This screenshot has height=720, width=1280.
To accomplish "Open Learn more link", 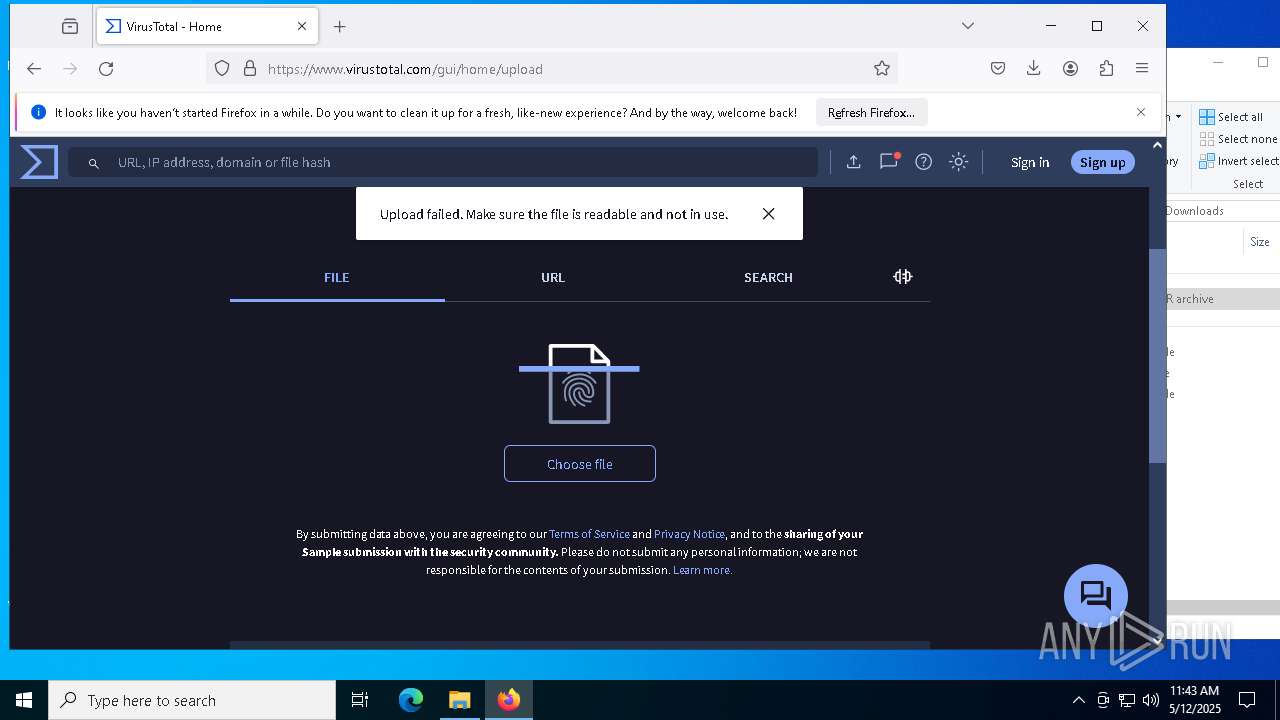I will point(702,570).
